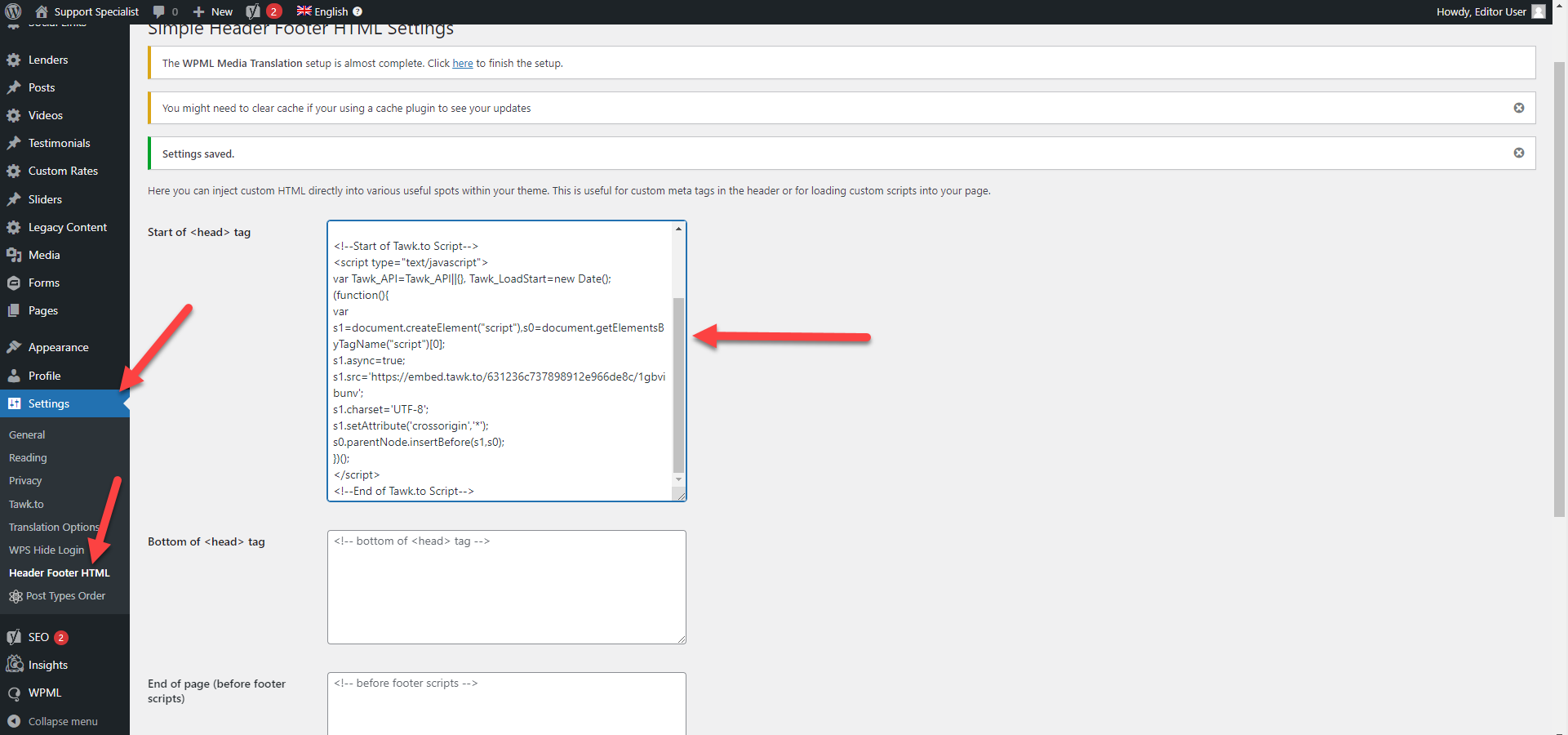Open General settings submenu item
The height and width of the screenshot is (735, 1568).
point(27,434)
